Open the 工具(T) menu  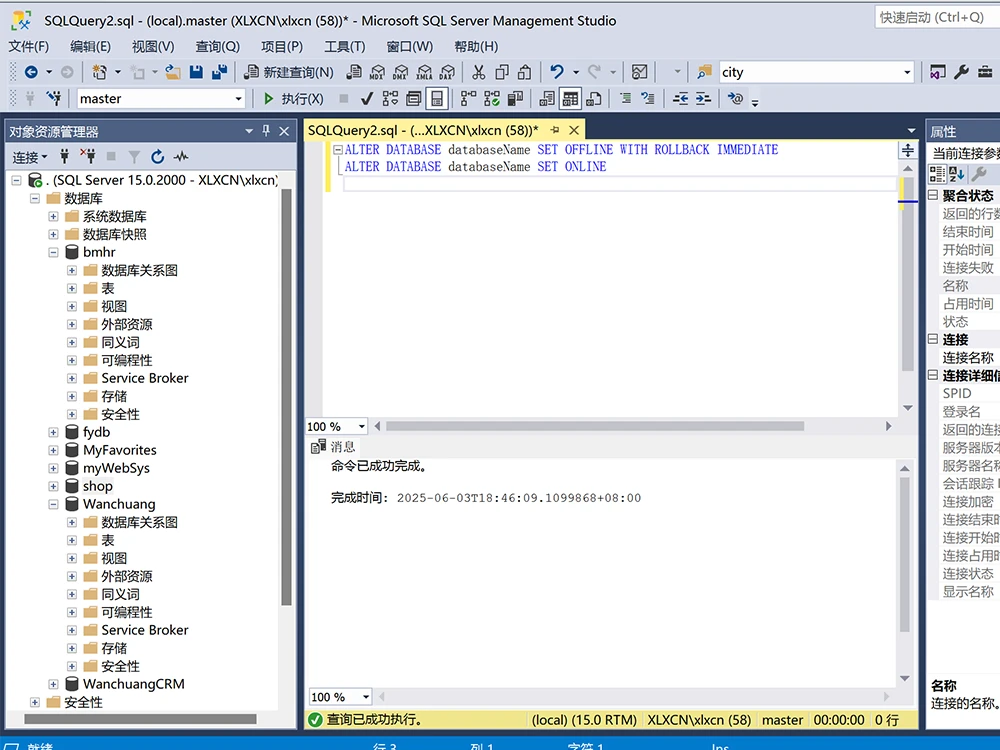pyautogui.click(x=345, y=47)
